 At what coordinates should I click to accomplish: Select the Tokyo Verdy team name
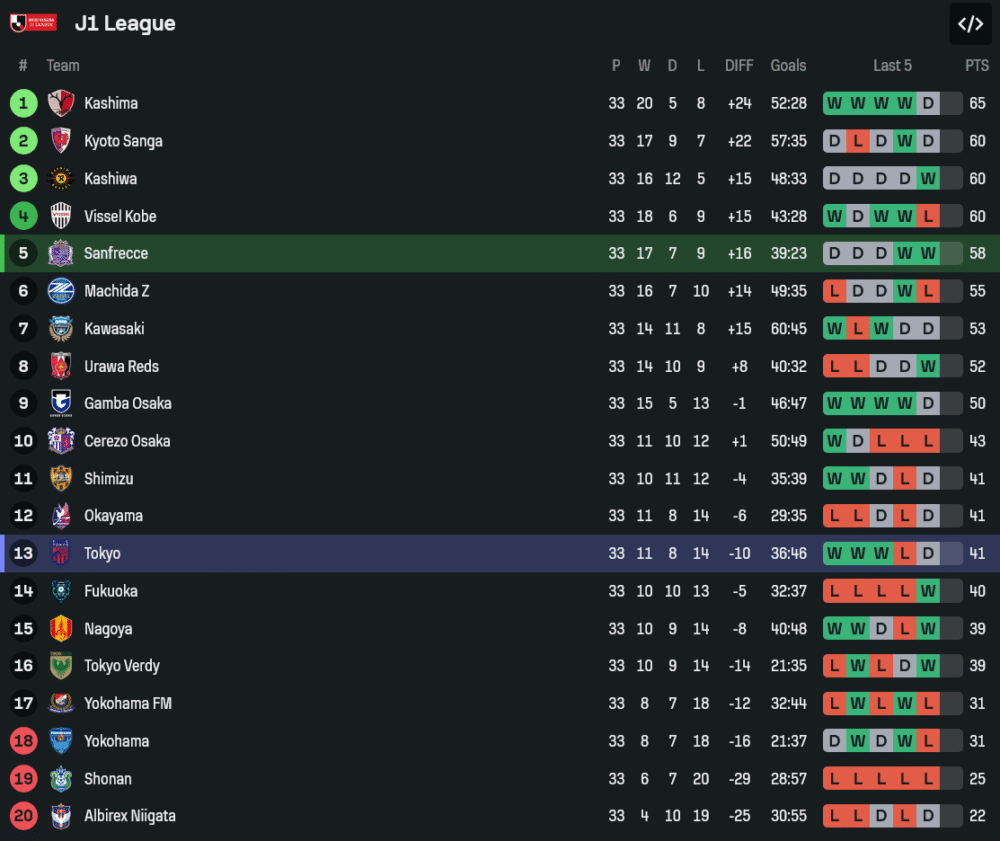[x=121, y=666]
